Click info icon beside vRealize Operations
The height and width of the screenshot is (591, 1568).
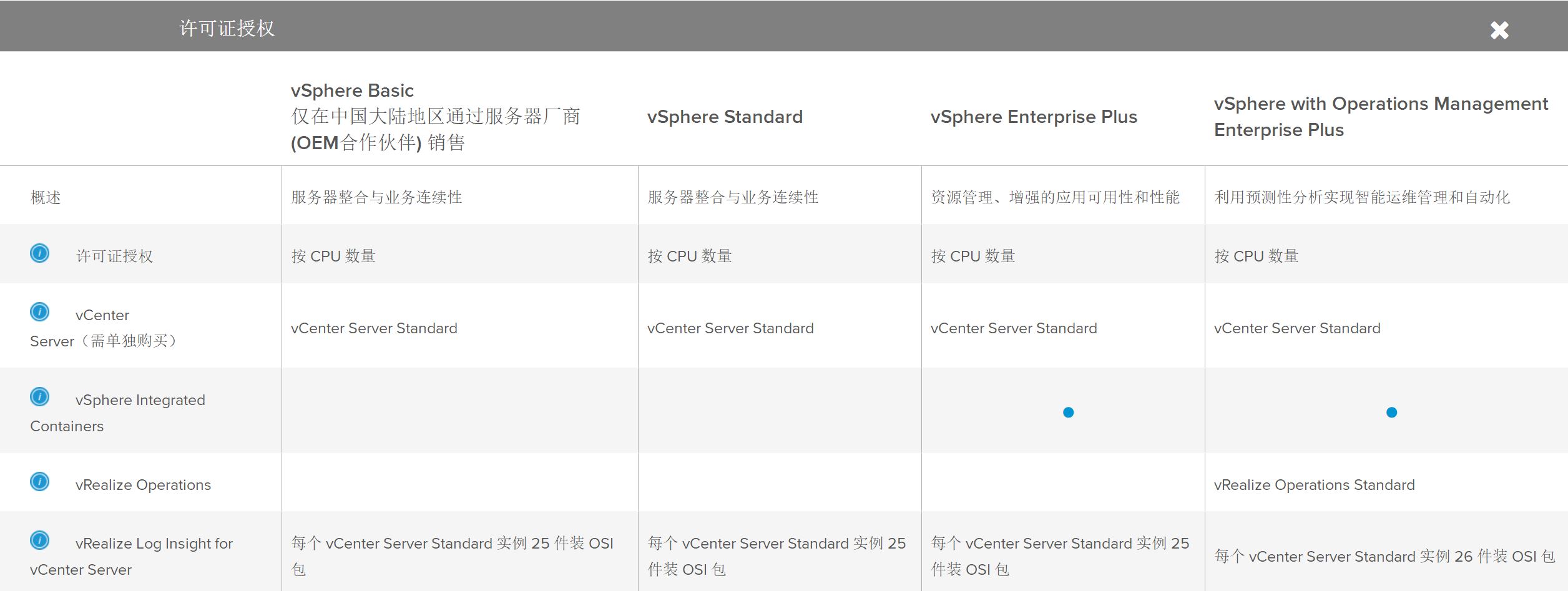pos(40,482)
